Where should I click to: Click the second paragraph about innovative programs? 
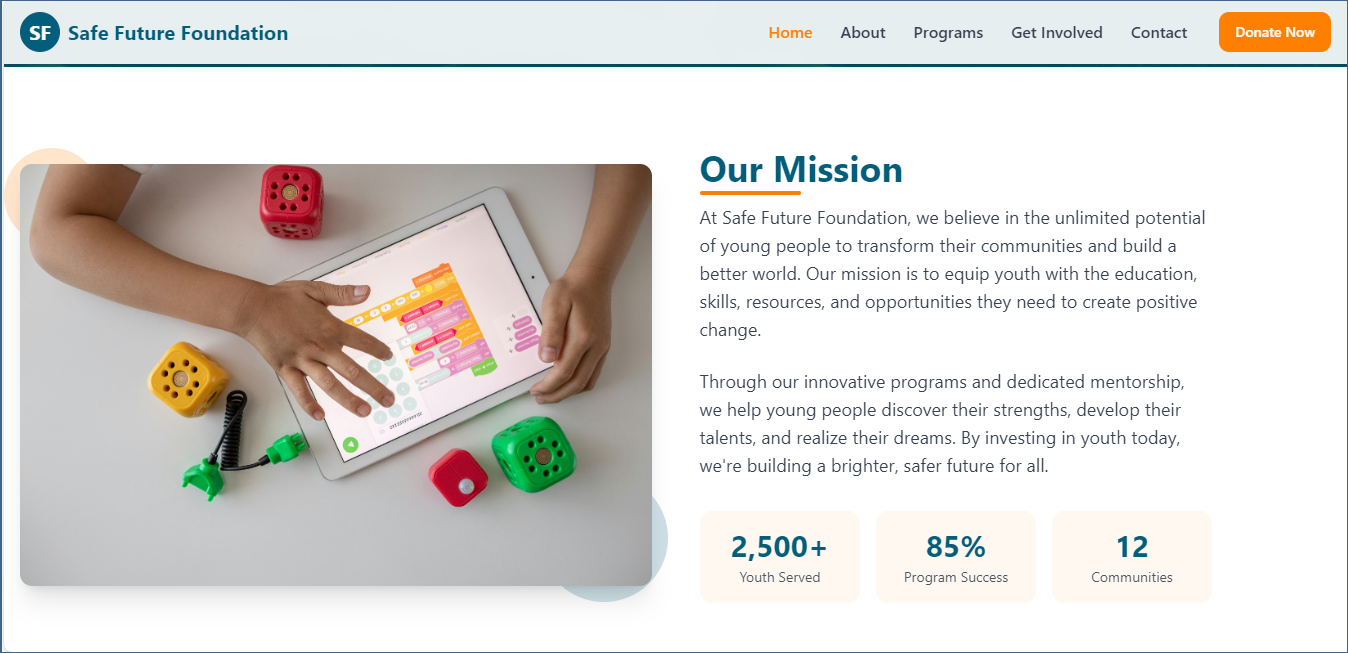click(x=941, y=424)
